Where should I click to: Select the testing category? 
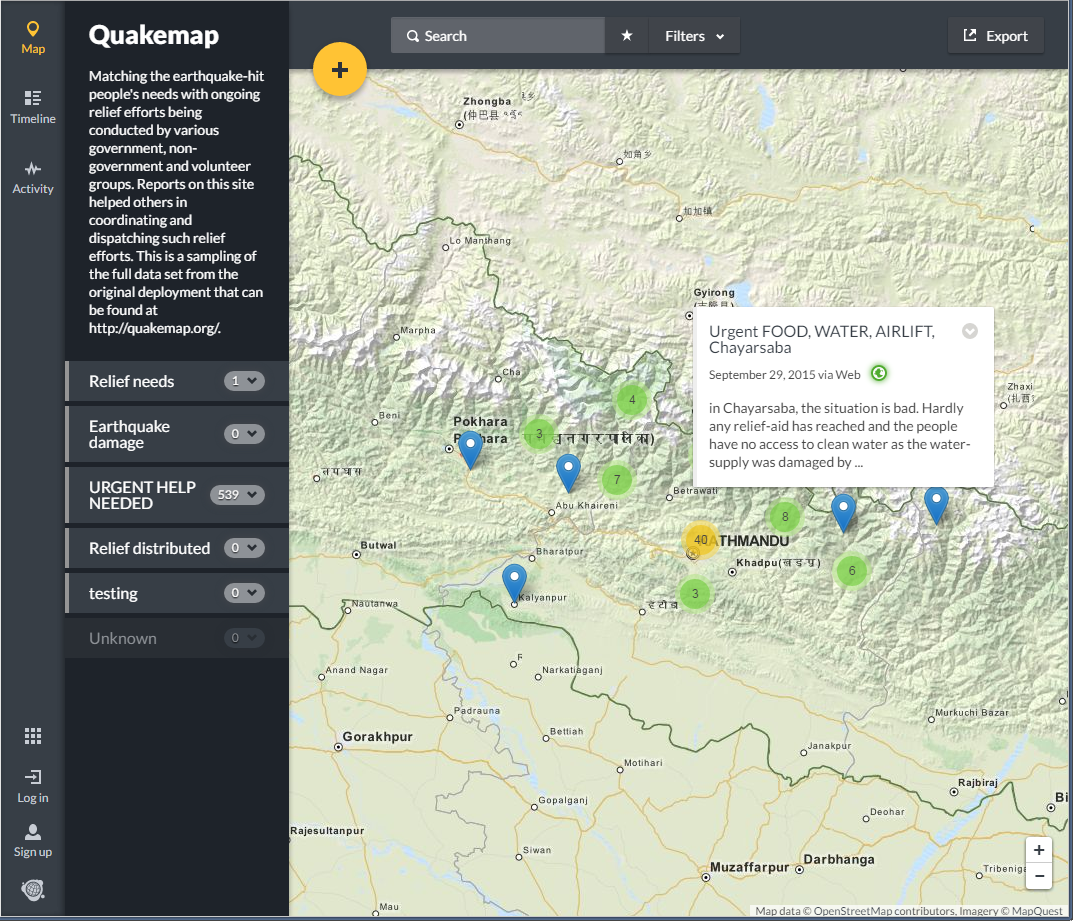(113, 593)
